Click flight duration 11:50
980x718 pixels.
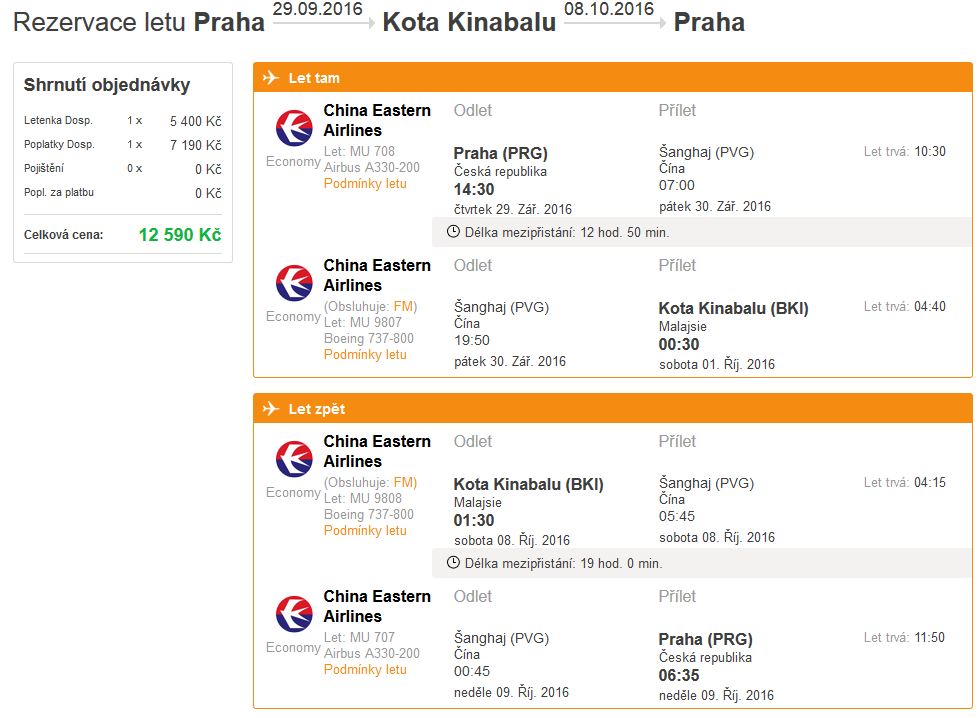[x=929, y=638]
